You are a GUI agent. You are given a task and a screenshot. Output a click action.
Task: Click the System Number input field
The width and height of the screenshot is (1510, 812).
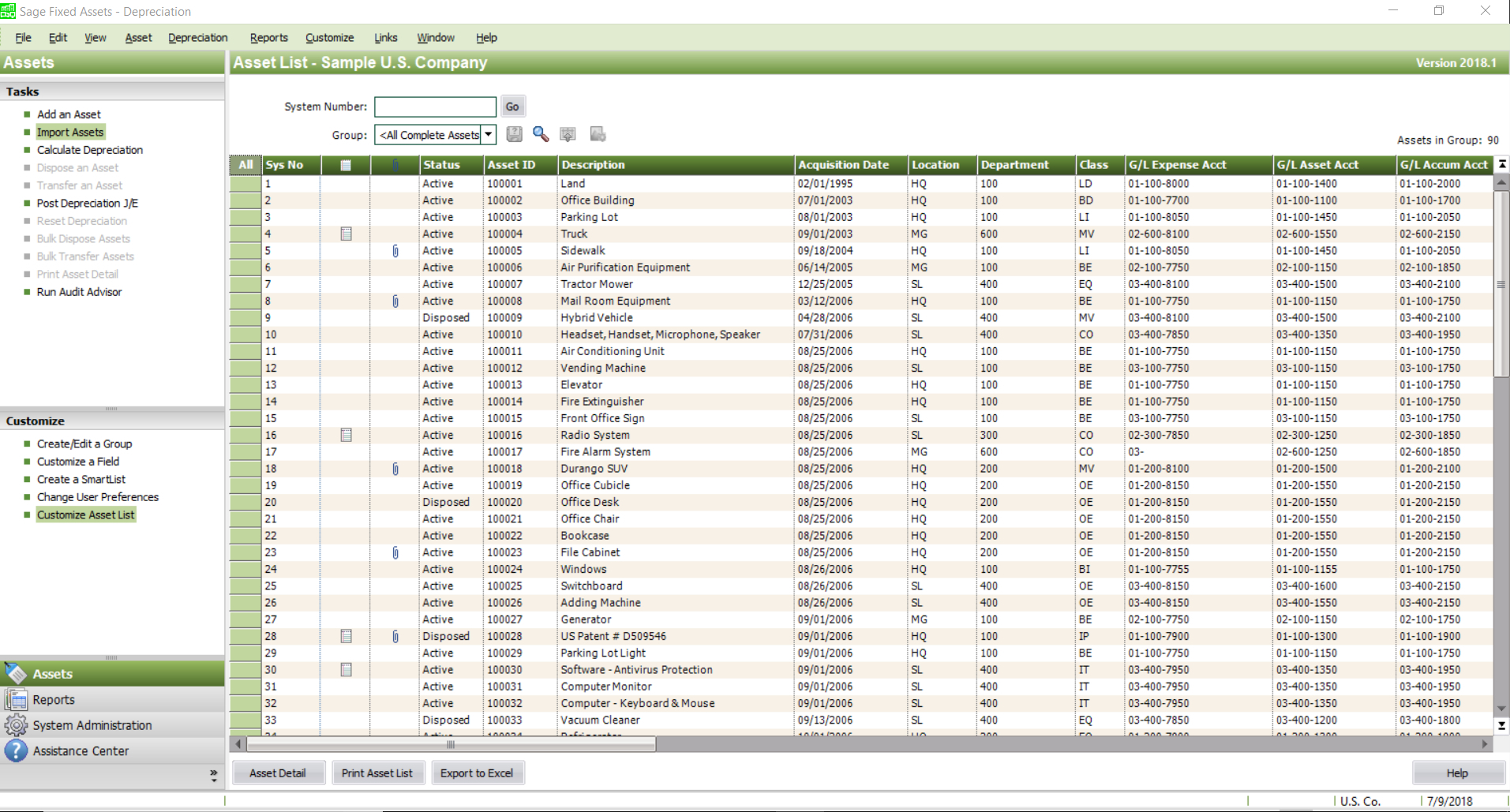click(435, 107)
